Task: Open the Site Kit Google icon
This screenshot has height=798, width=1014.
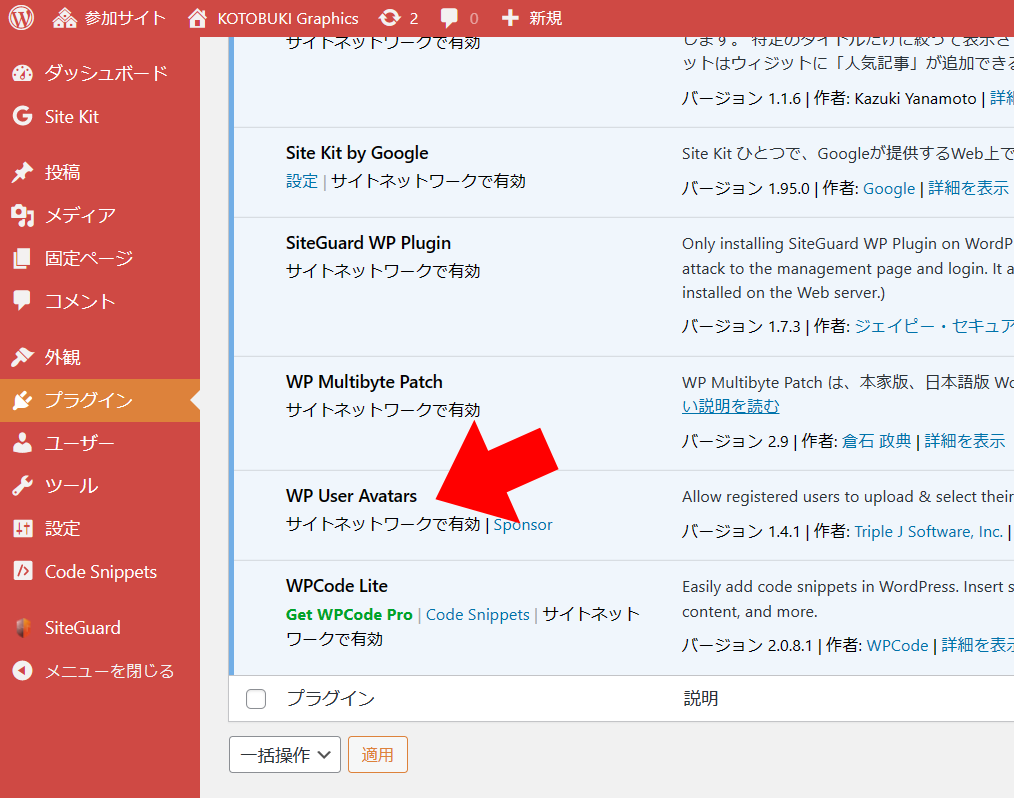Action: [x=22, y=116]
